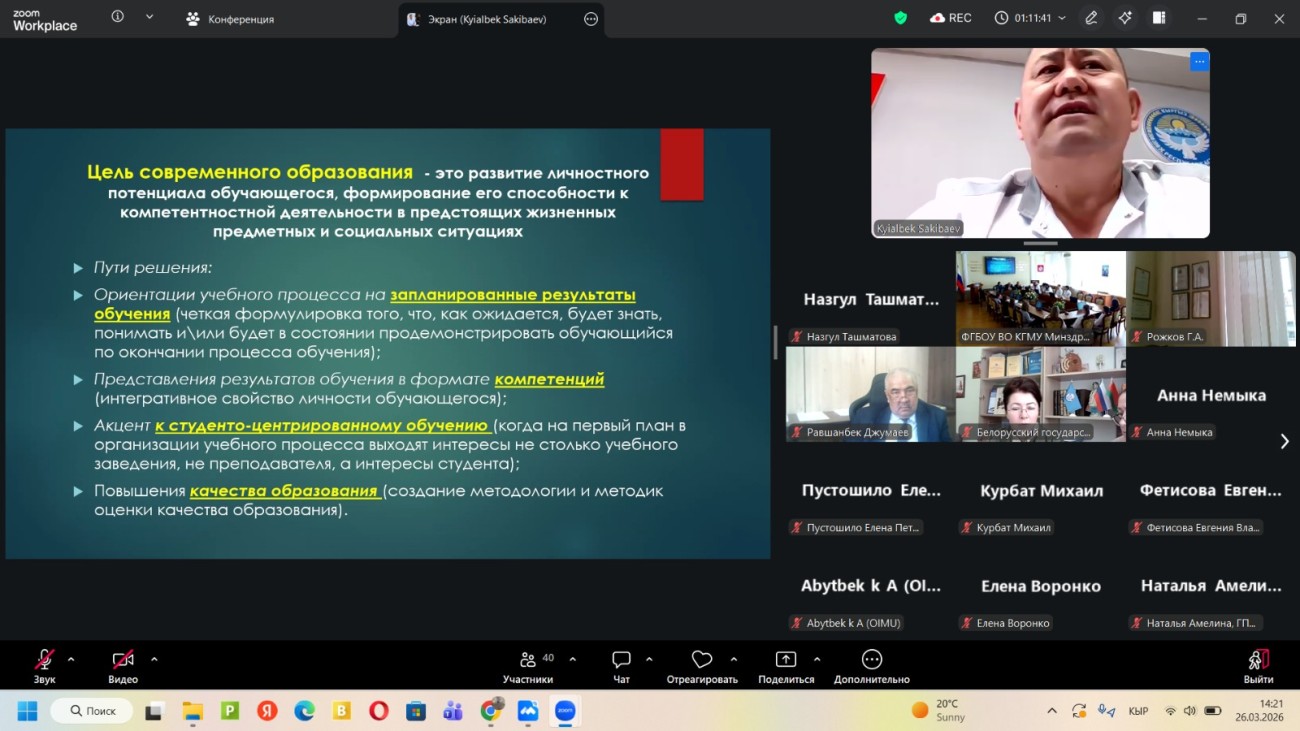Open Отреагировать reactions menu
Image resolution: width=1300 pixels, height=731 pixels.
point(701,663)
